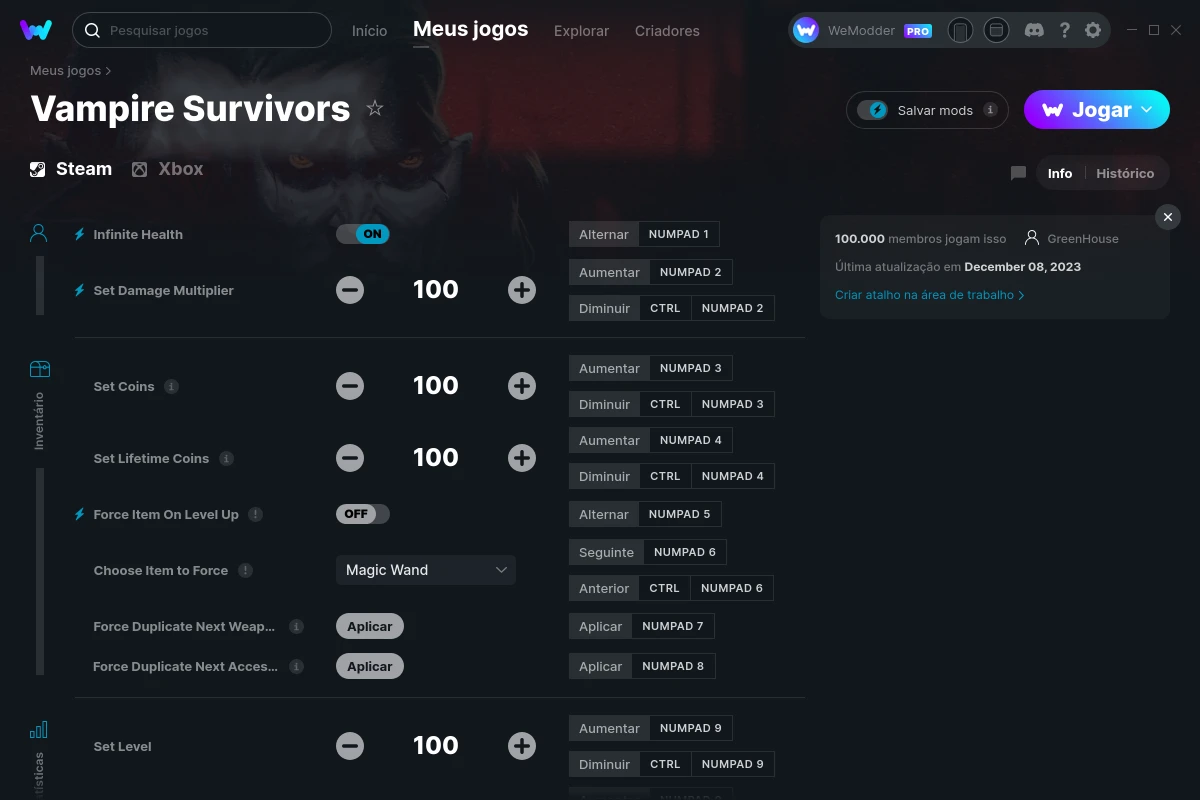Open Criar atalho na área de trabalho link
Screen dimensions: 1200x800
[x=929, y=295]
